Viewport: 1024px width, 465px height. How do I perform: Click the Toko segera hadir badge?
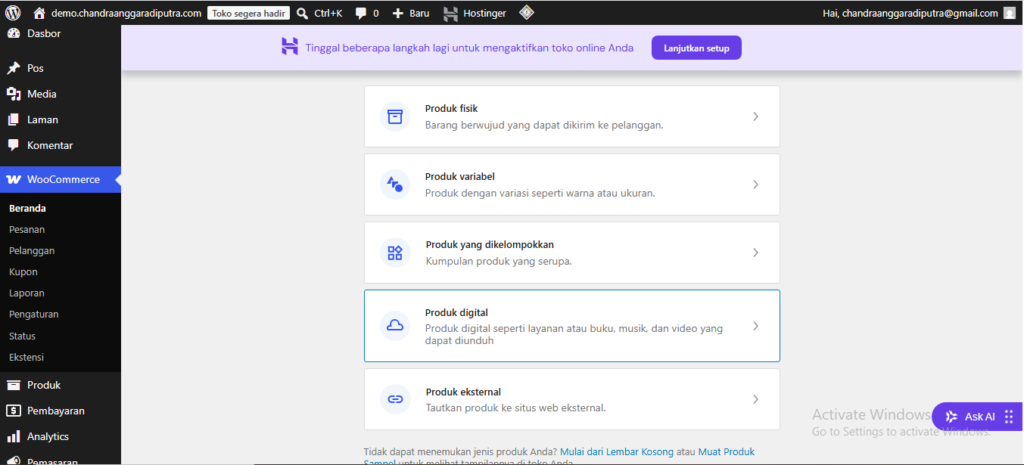pos(249,13)
